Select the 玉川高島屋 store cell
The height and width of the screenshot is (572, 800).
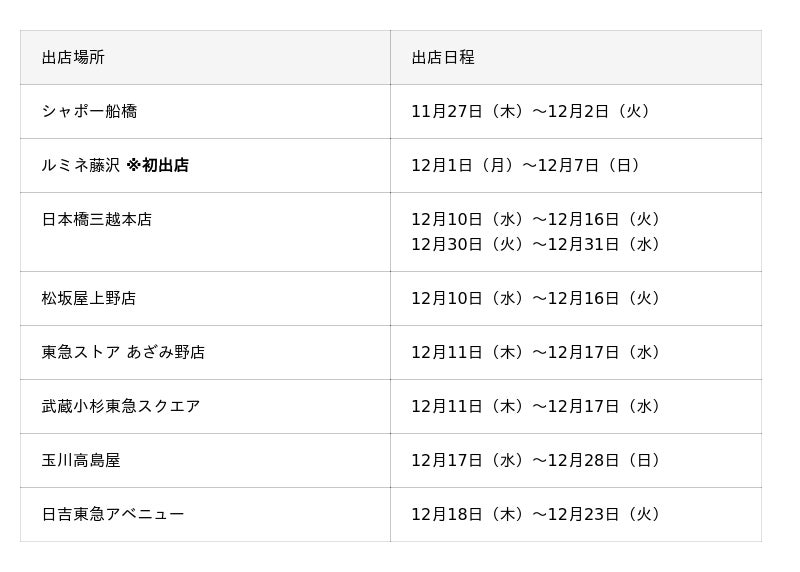click(x=81, y=461)
